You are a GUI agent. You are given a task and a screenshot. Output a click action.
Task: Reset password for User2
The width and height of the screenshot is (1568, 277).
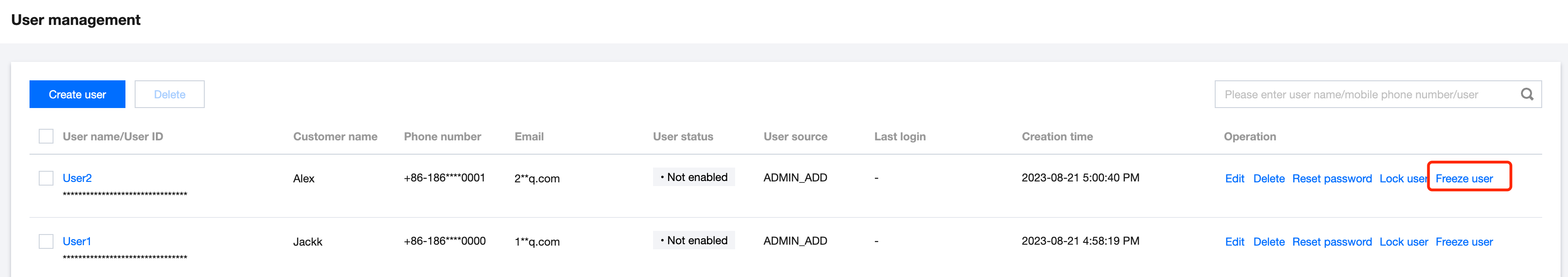[x=1331, y=178]
